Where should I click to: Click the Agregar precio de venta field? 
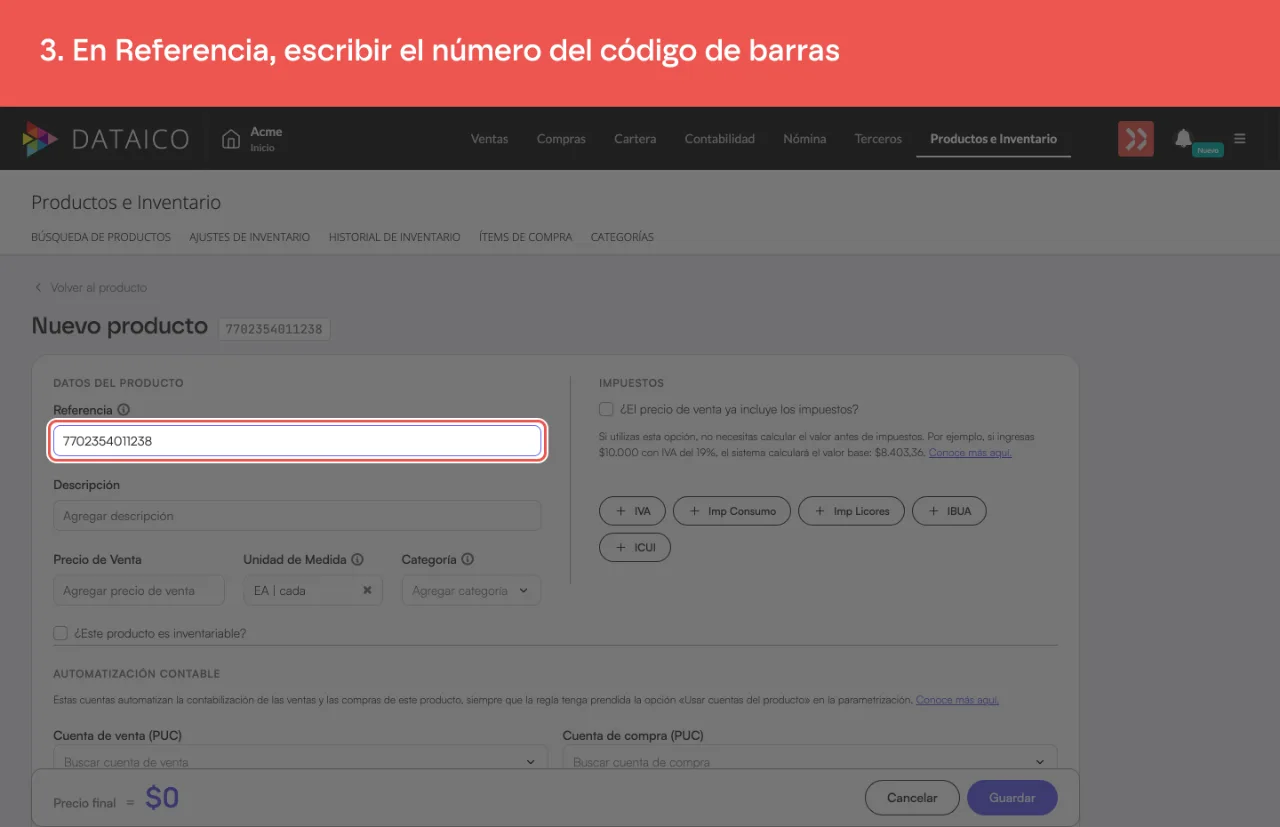click(x=139, y=591)
